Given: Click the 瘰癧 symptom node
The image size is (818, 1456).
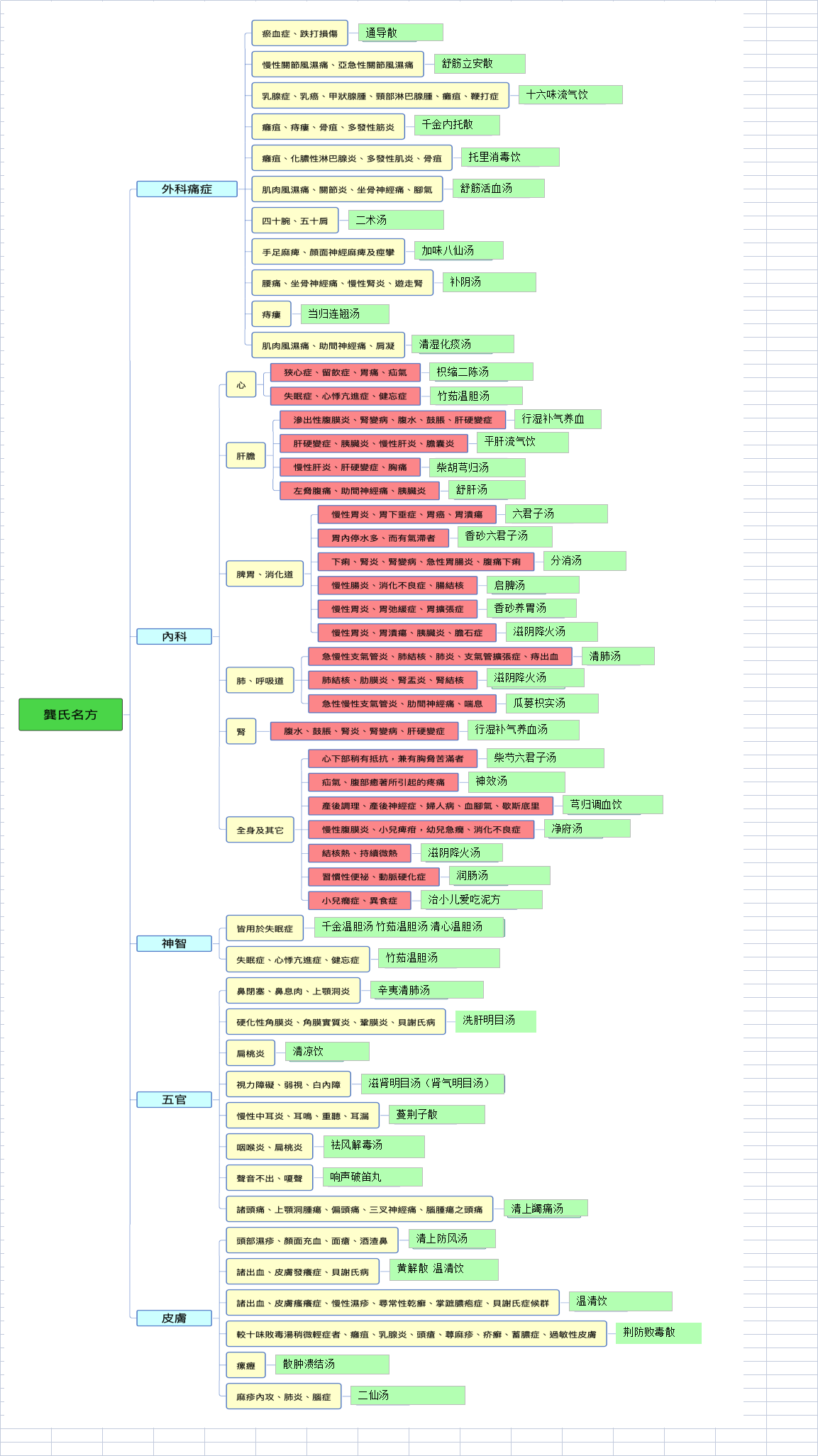Looking at the screenshot, I should point(245,1365).
